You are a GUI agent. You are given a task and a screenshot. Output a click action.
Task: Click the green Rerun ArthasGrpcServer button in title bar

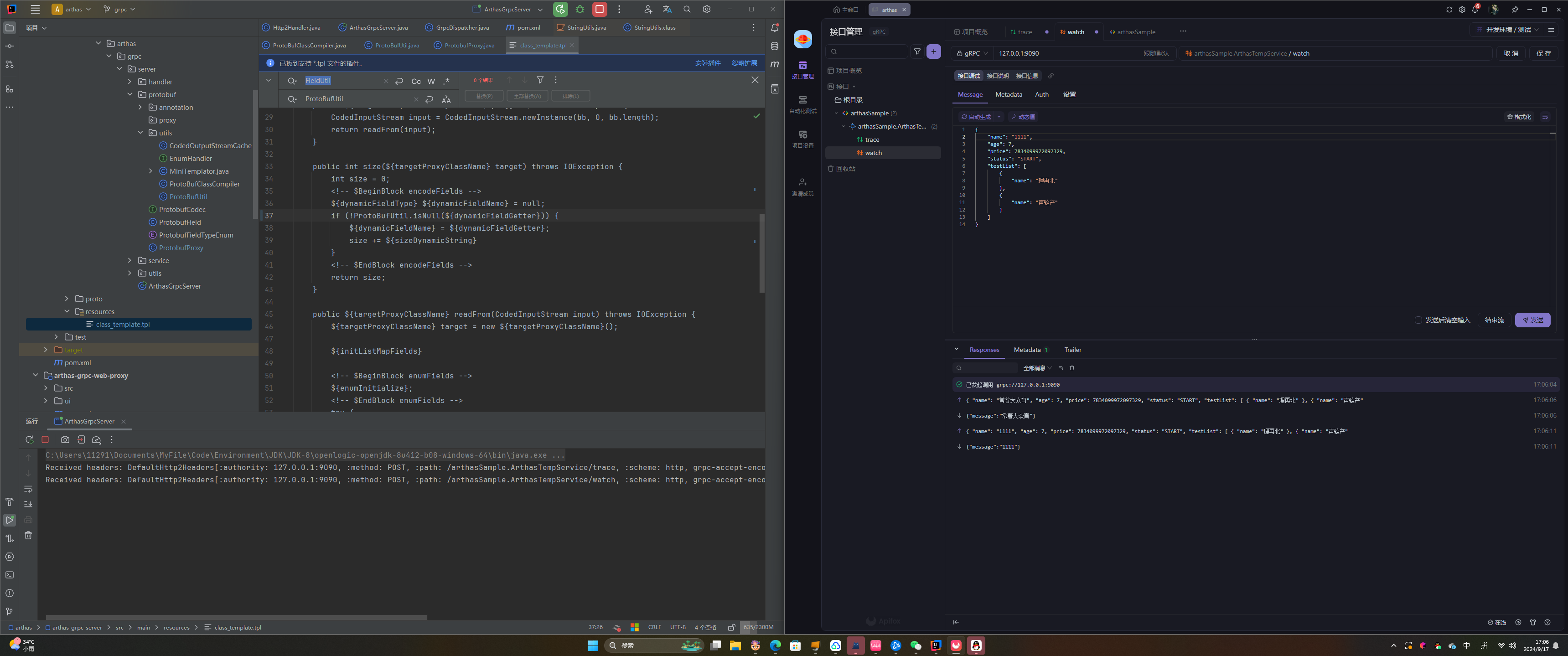(560, 9)
